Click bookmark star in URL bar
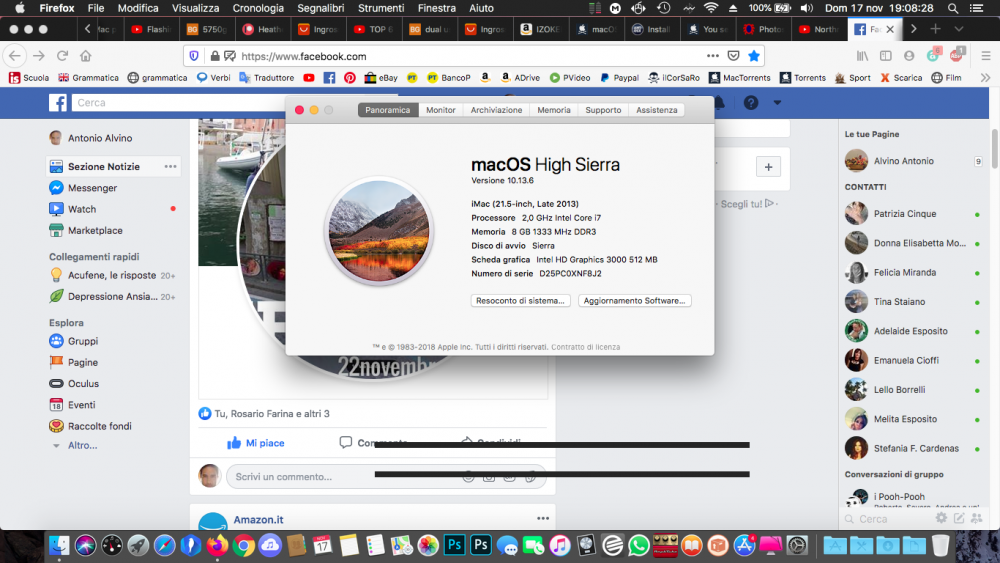 coord(754,56)
